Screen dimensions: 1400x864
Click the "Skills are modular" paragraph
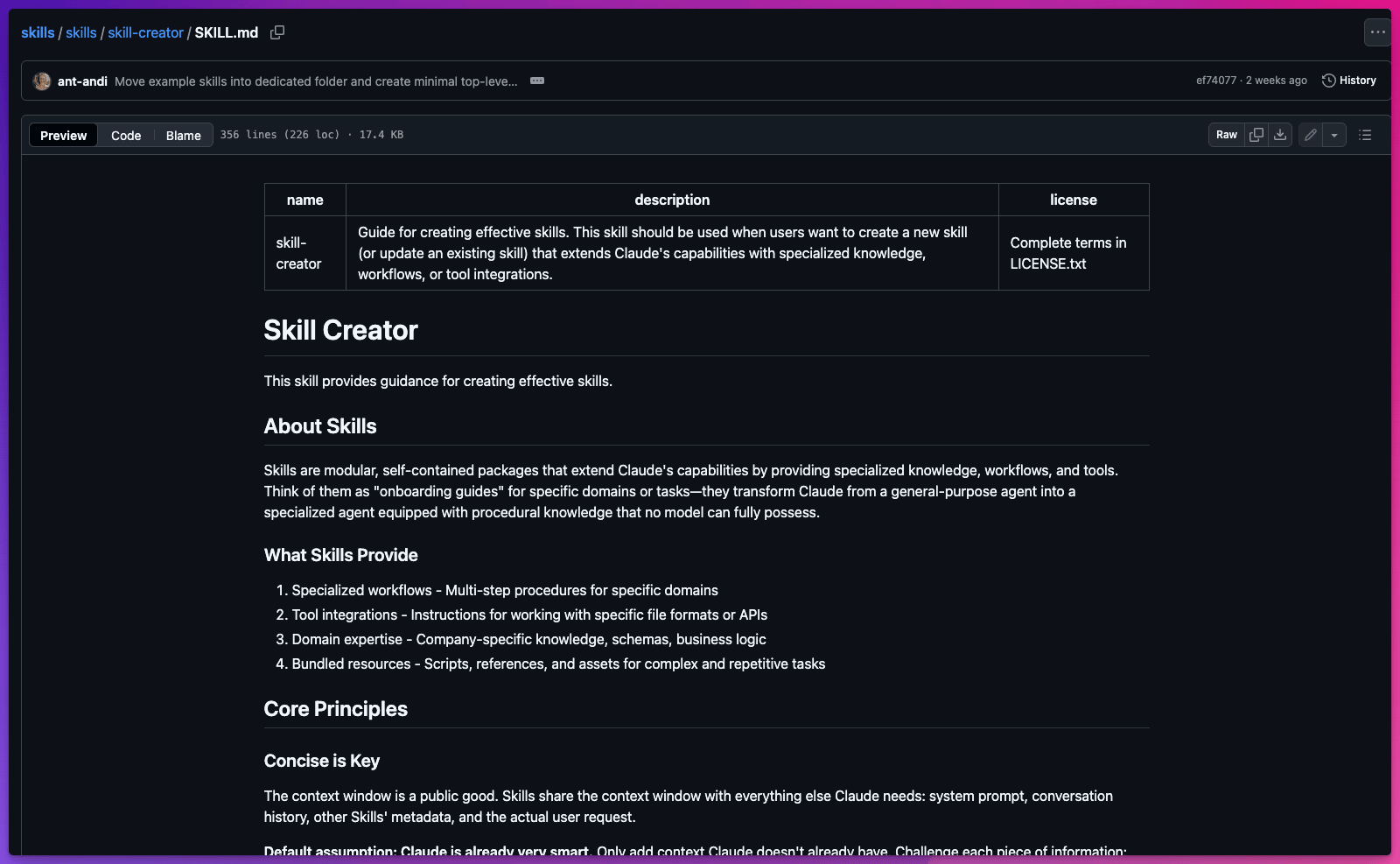[691, 491]
